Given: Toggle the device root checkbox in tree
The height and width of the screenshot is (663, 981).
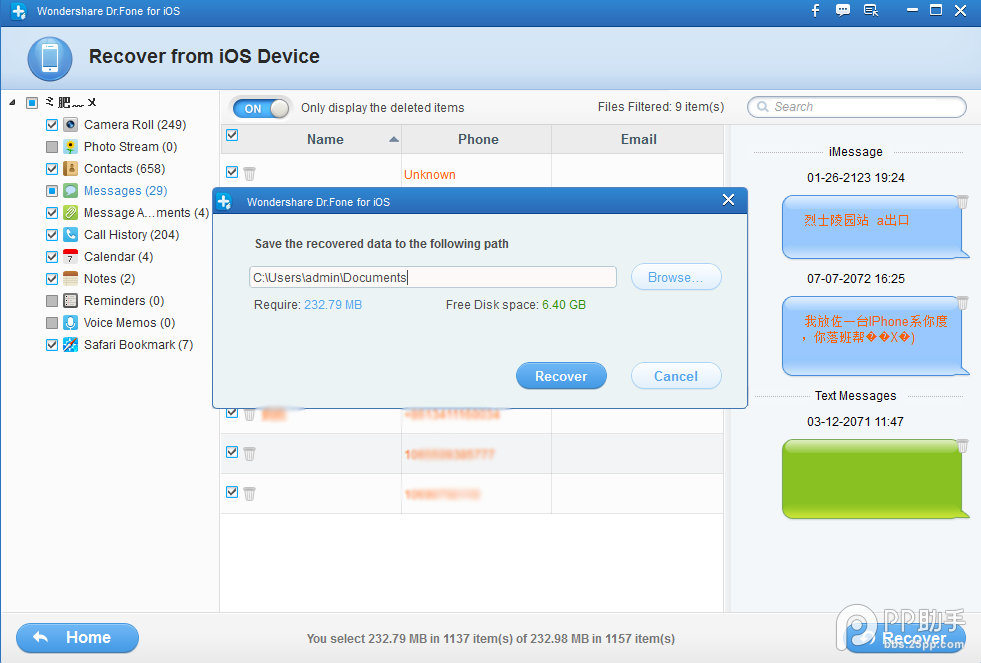Looking at the screenshot, I should (x=32, y=103).
